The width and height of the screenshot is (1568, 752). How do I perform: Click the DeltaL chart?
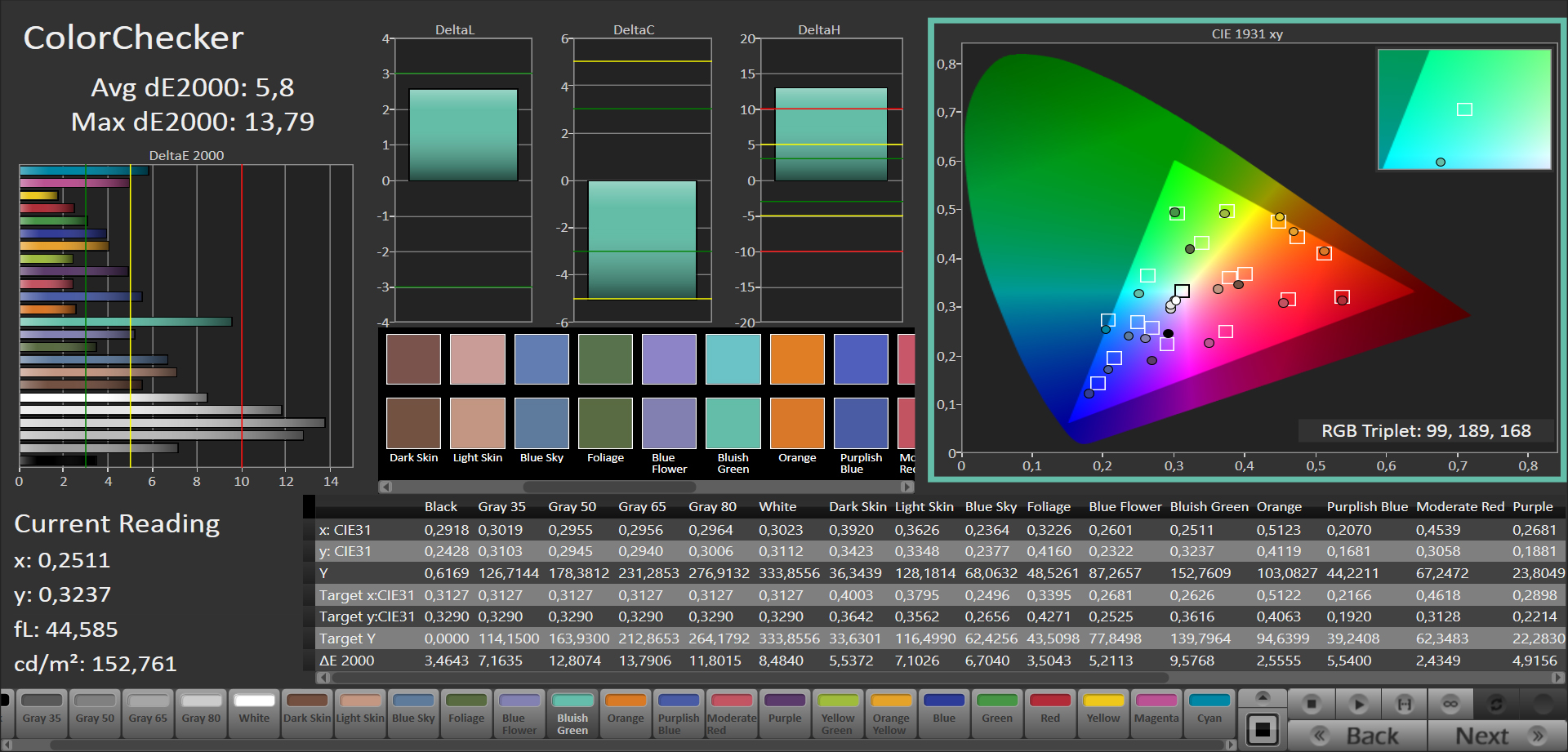(463, 180)
